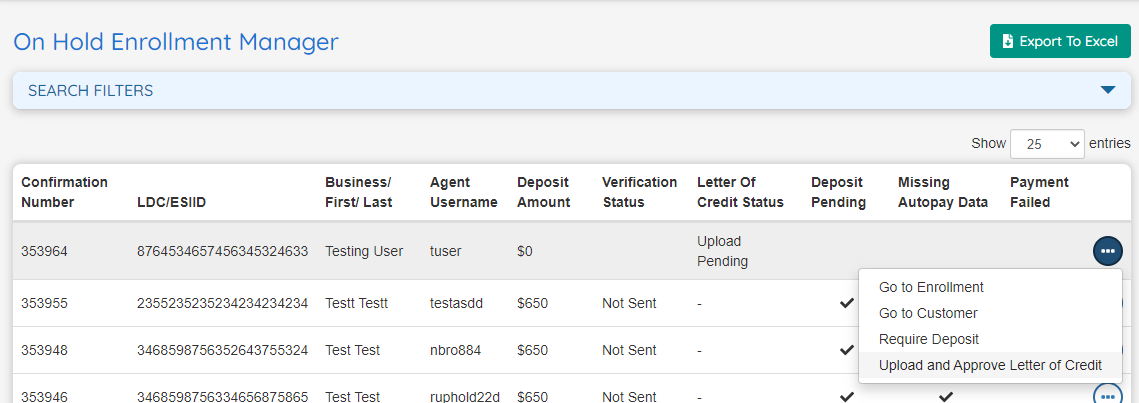Click Deposit Pending checkmark for 353948
Image resolution: width=1139 pixels, height=403 pixels.
pyautogui.click(x=846, y=350)
